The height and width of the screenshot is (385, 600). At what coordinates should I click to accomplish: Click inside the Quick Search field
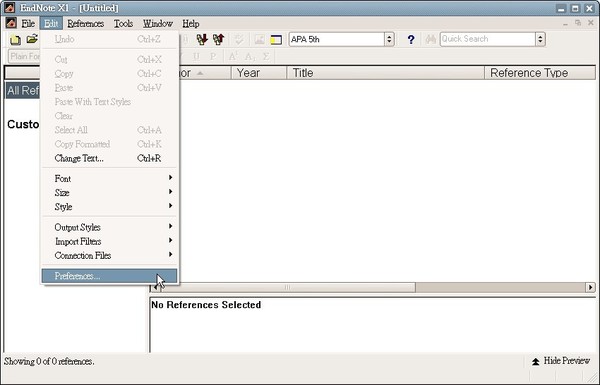(488, 39)
